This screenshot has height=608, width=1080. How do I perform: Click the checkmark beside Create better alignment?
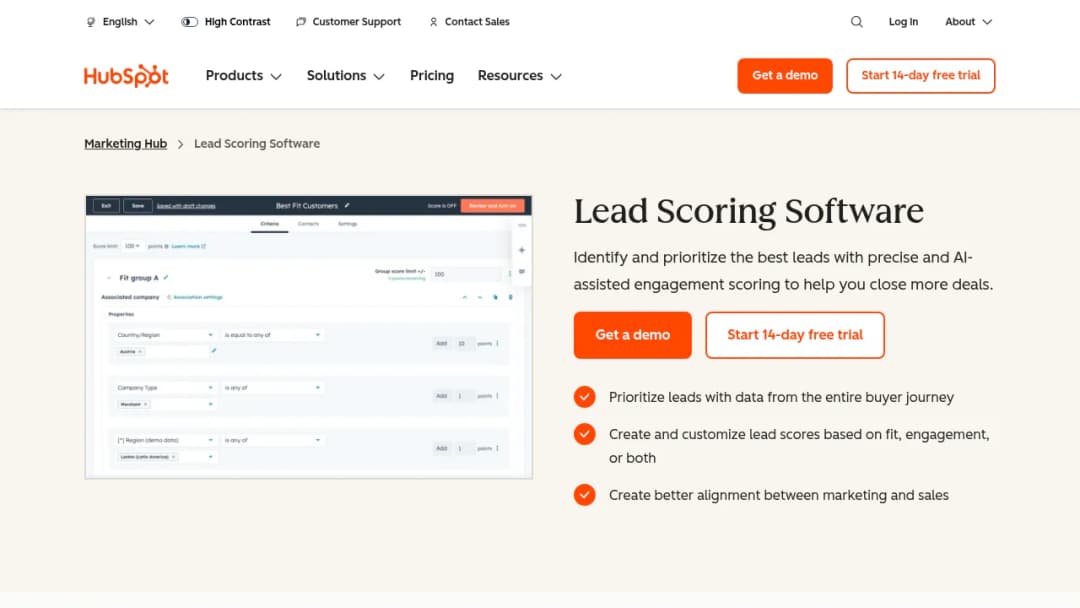[x=585, y=495]
